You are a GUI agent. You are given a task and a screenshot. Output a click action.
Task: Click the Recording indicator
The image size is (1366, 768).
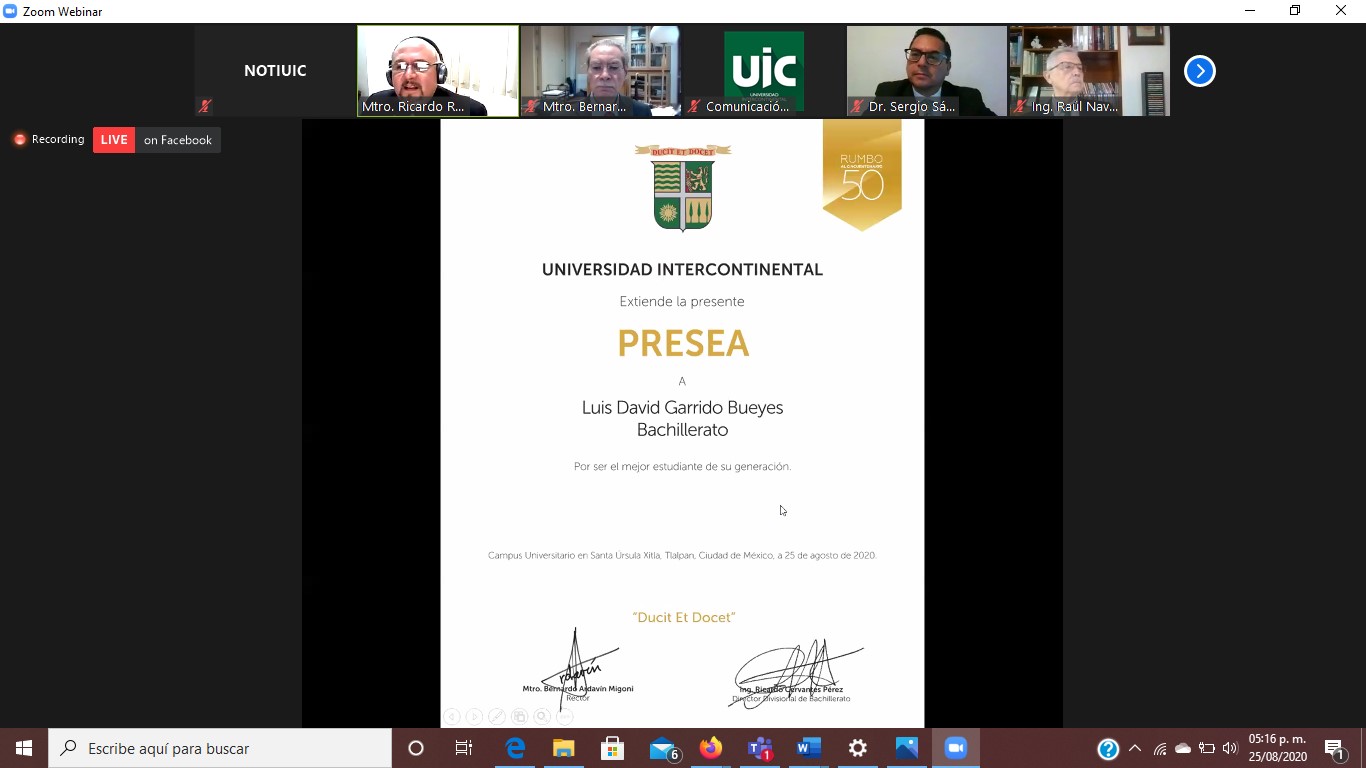click(x=49, y=140)
